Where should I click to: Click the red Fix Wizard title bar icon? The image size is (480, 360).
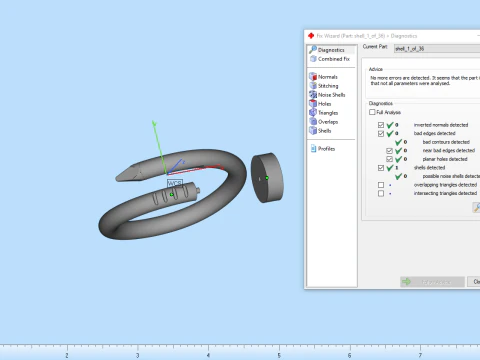coord(311,36)
